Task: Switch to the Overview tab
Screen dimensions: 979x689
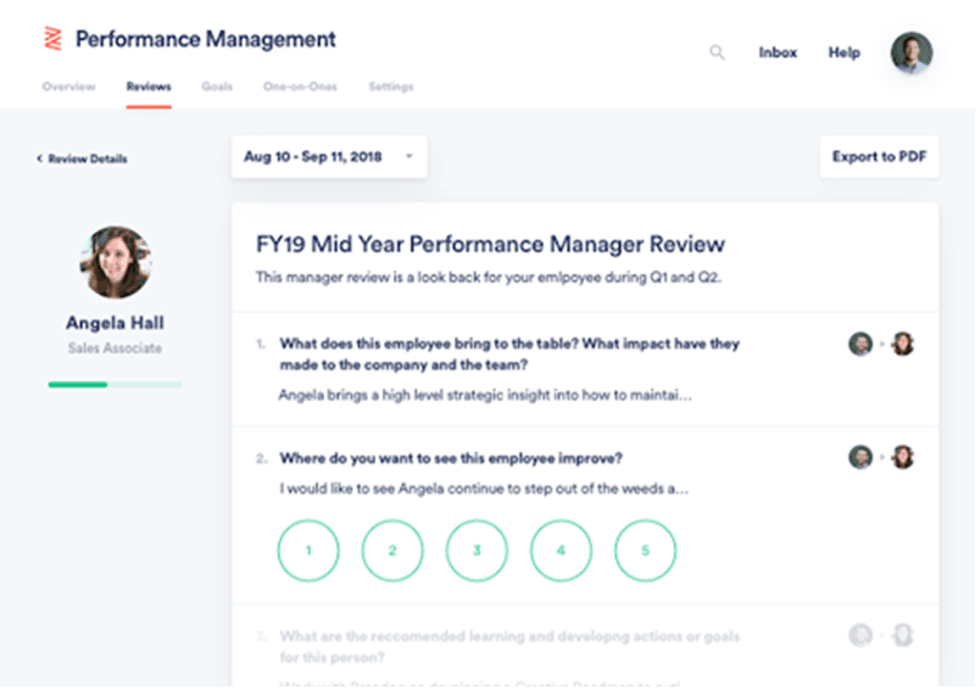Action: click(x=69, y=87)
